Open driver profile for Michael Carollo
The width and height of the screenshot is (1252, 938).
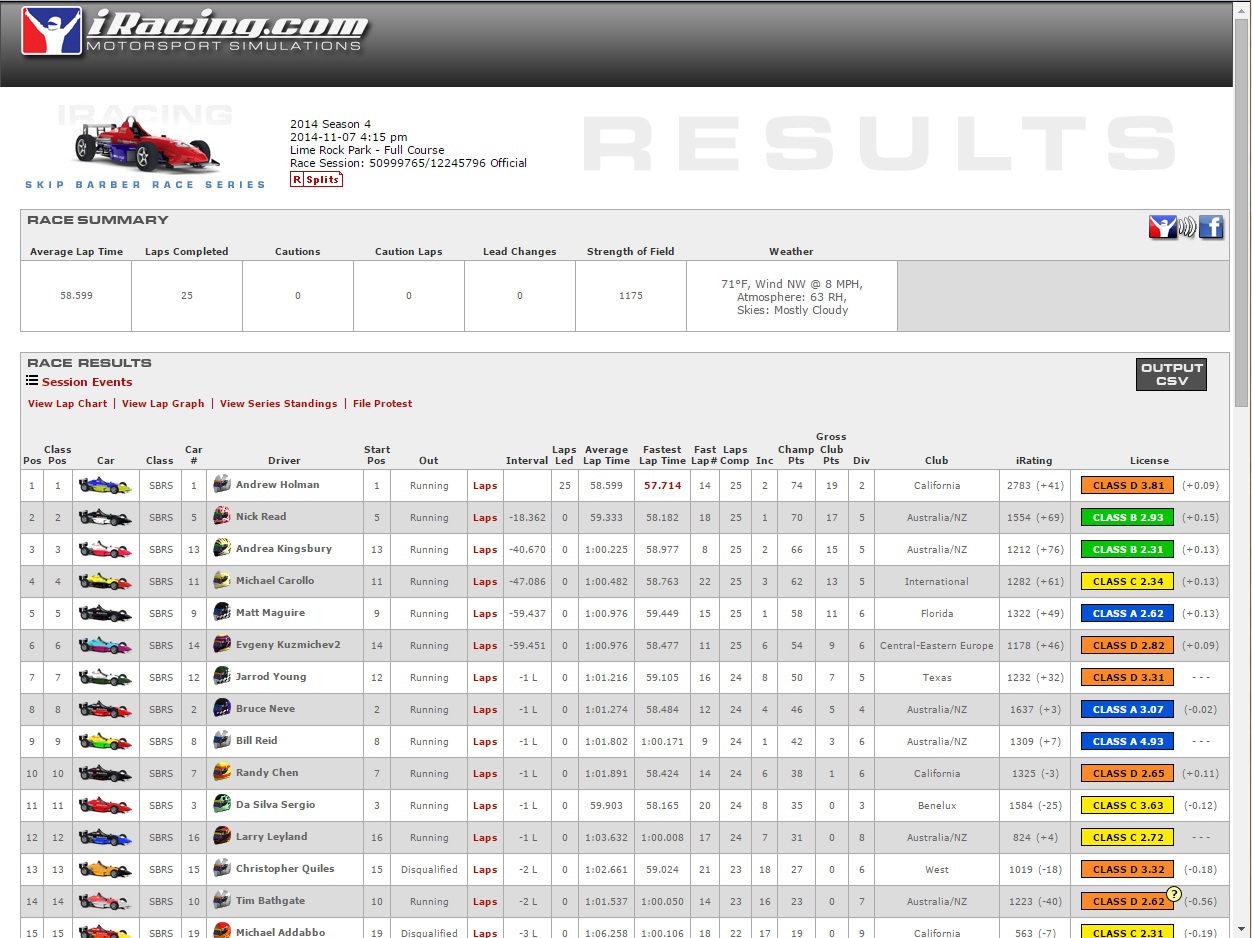pos(275,581)
